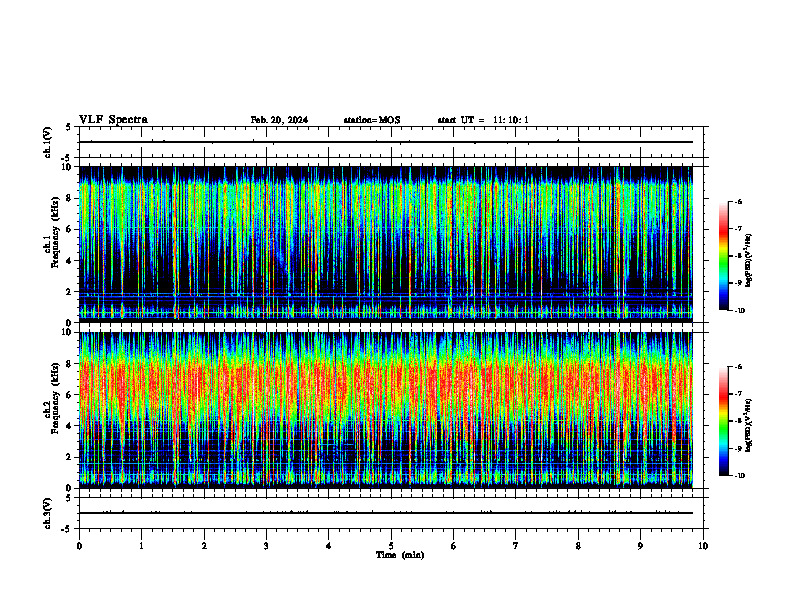Click the "ch.3(V)" waveform axis label
792x612 pixels.
[x=47, y=513]
